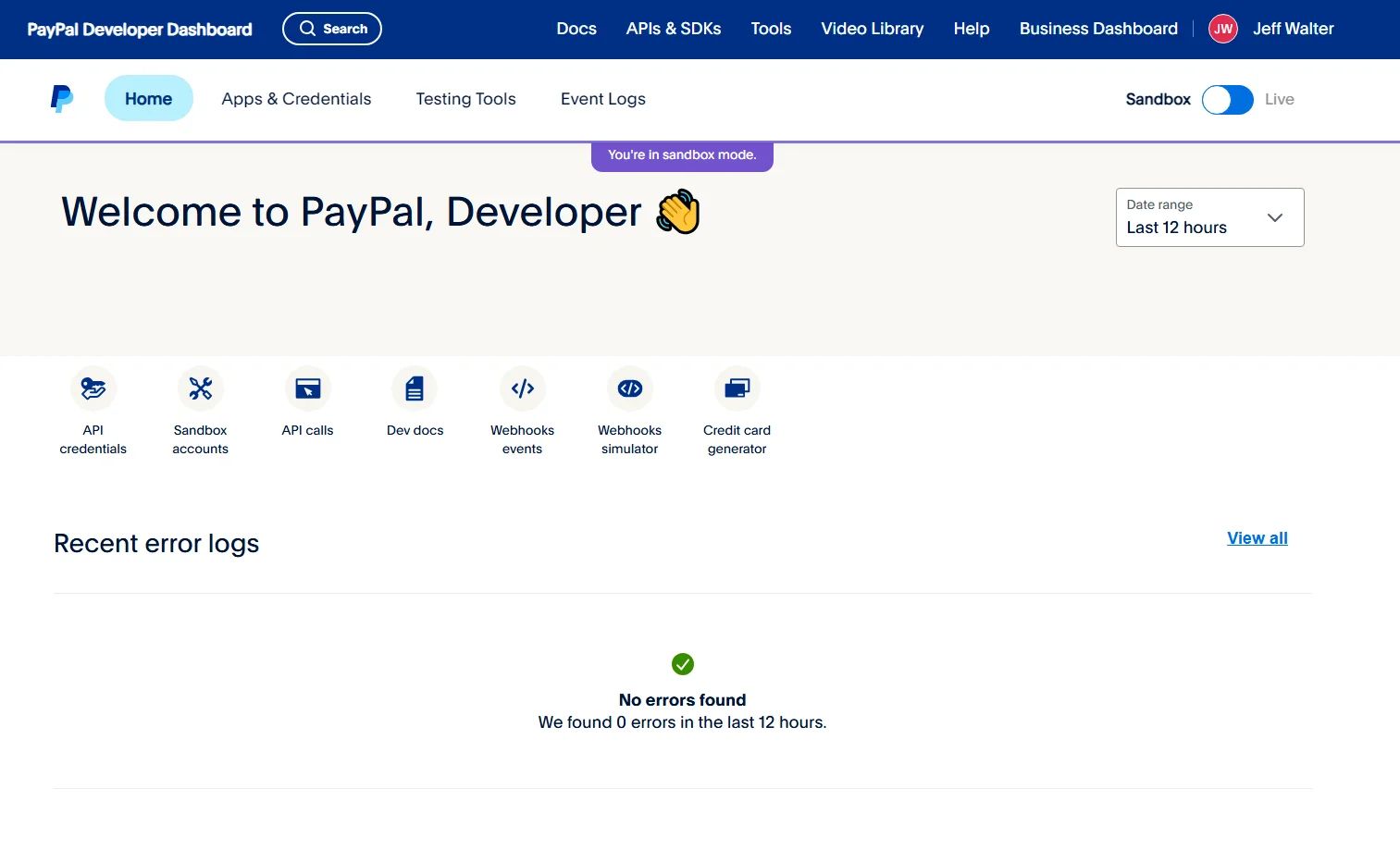Viewport: 1400px width, 850px height.
Task: Launch the Webhooks simulator icon
Action: tap(629, 389)
